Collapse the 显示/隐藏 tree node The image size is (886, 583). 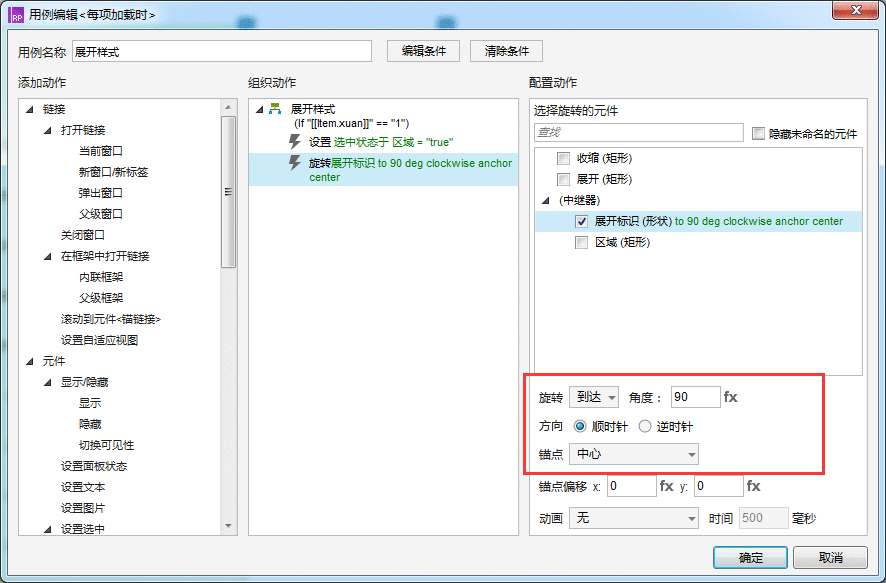coord(47,382)
